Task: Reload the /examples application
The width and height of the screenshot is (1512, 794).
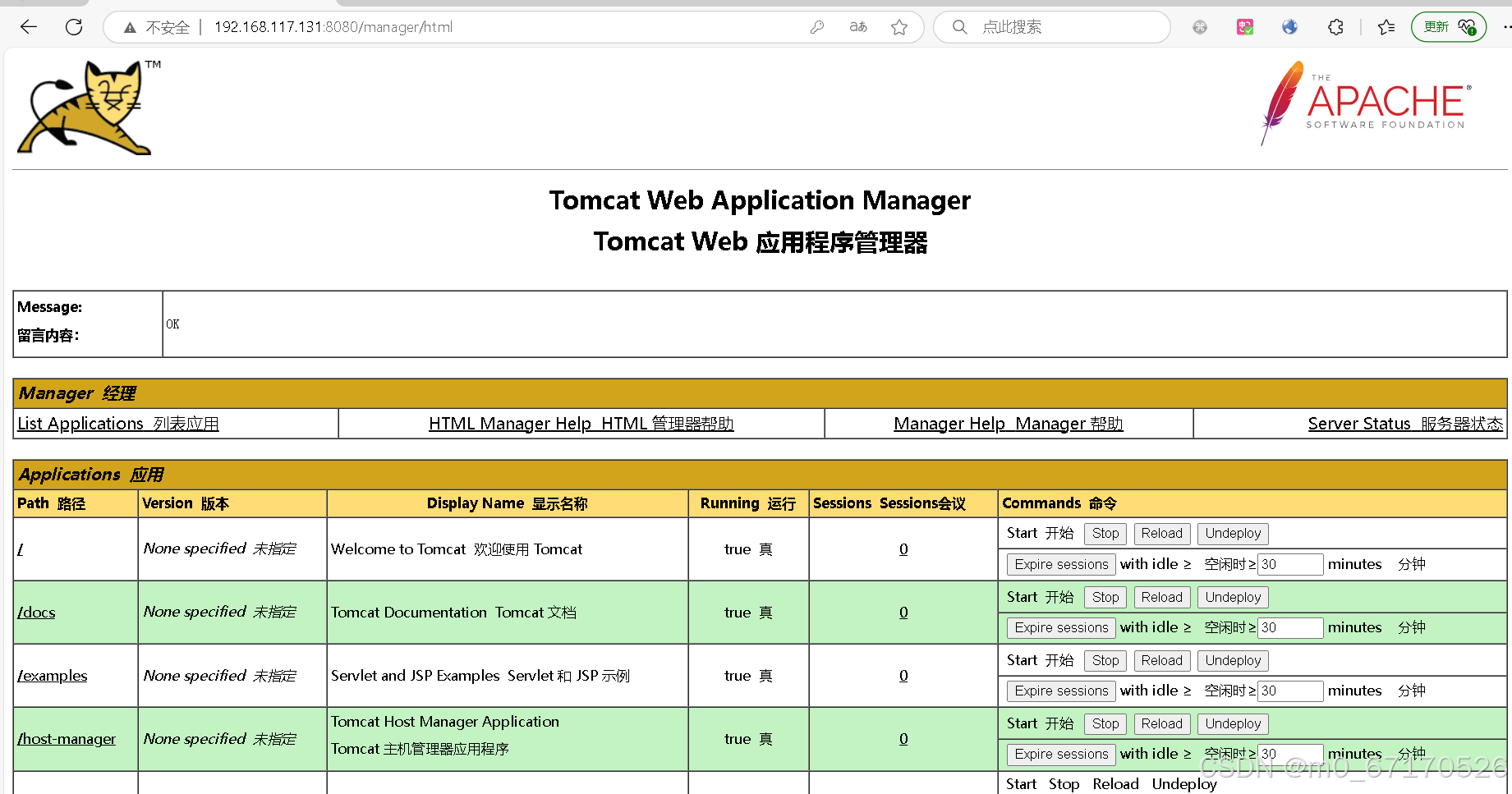Action: (x=1161, y=661)
